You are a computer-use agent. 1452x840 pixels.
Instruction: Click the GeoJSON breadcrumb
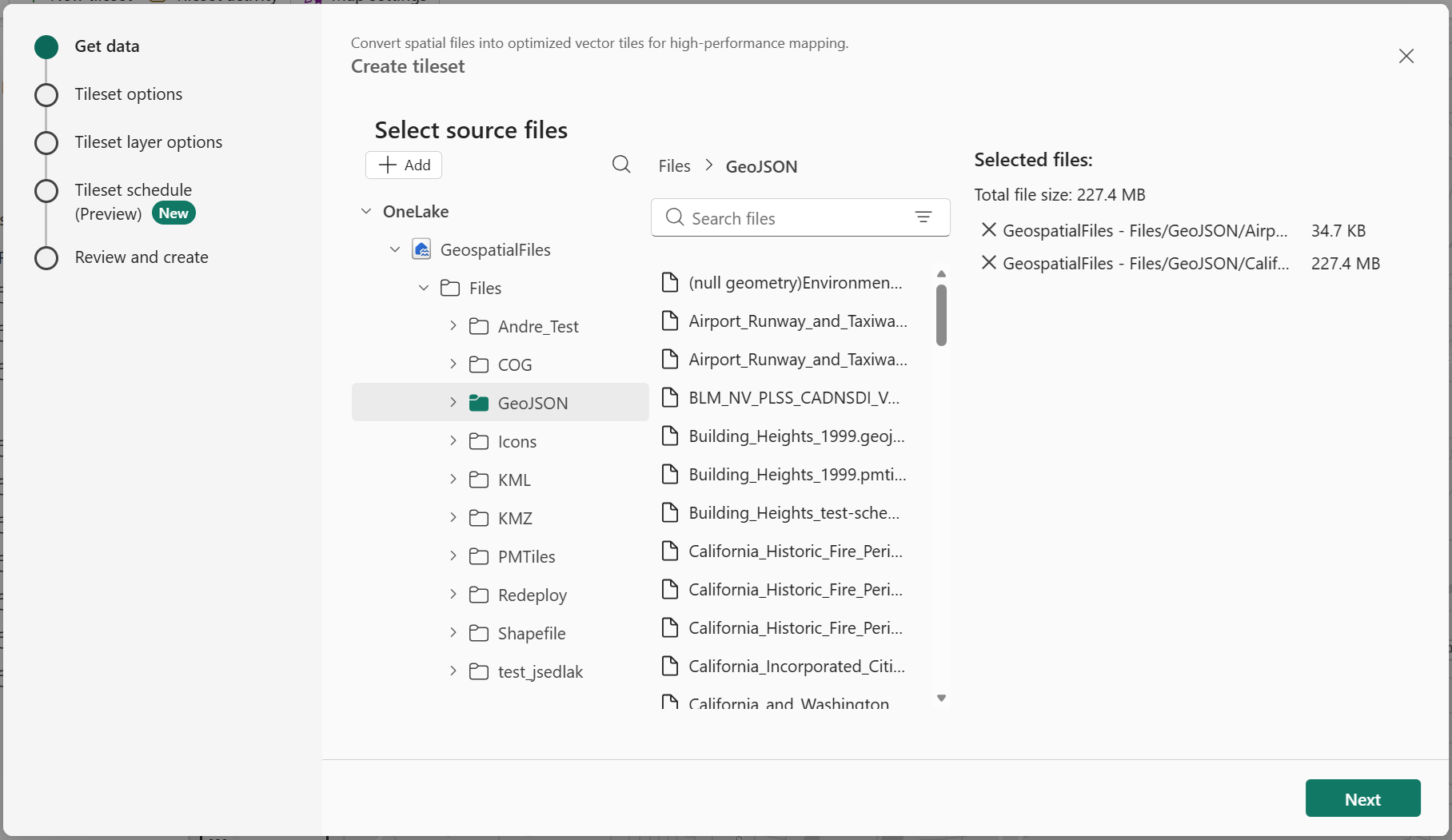click(x=761, y=166)
